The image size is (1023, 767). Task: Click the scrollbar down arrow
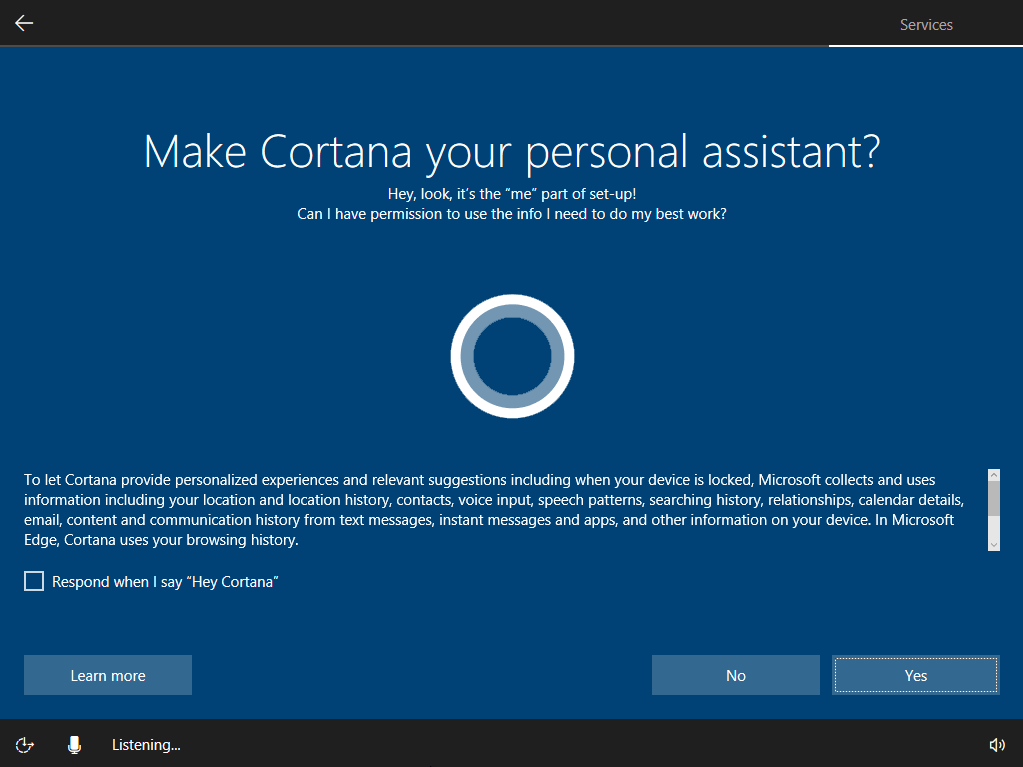[x=993, y=543]
